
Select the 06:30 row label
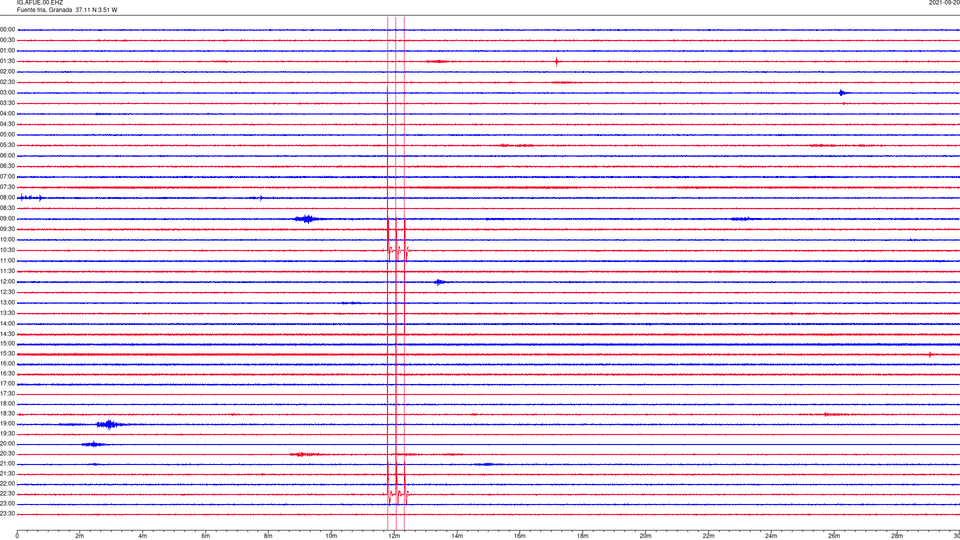[x=7, y=166]
